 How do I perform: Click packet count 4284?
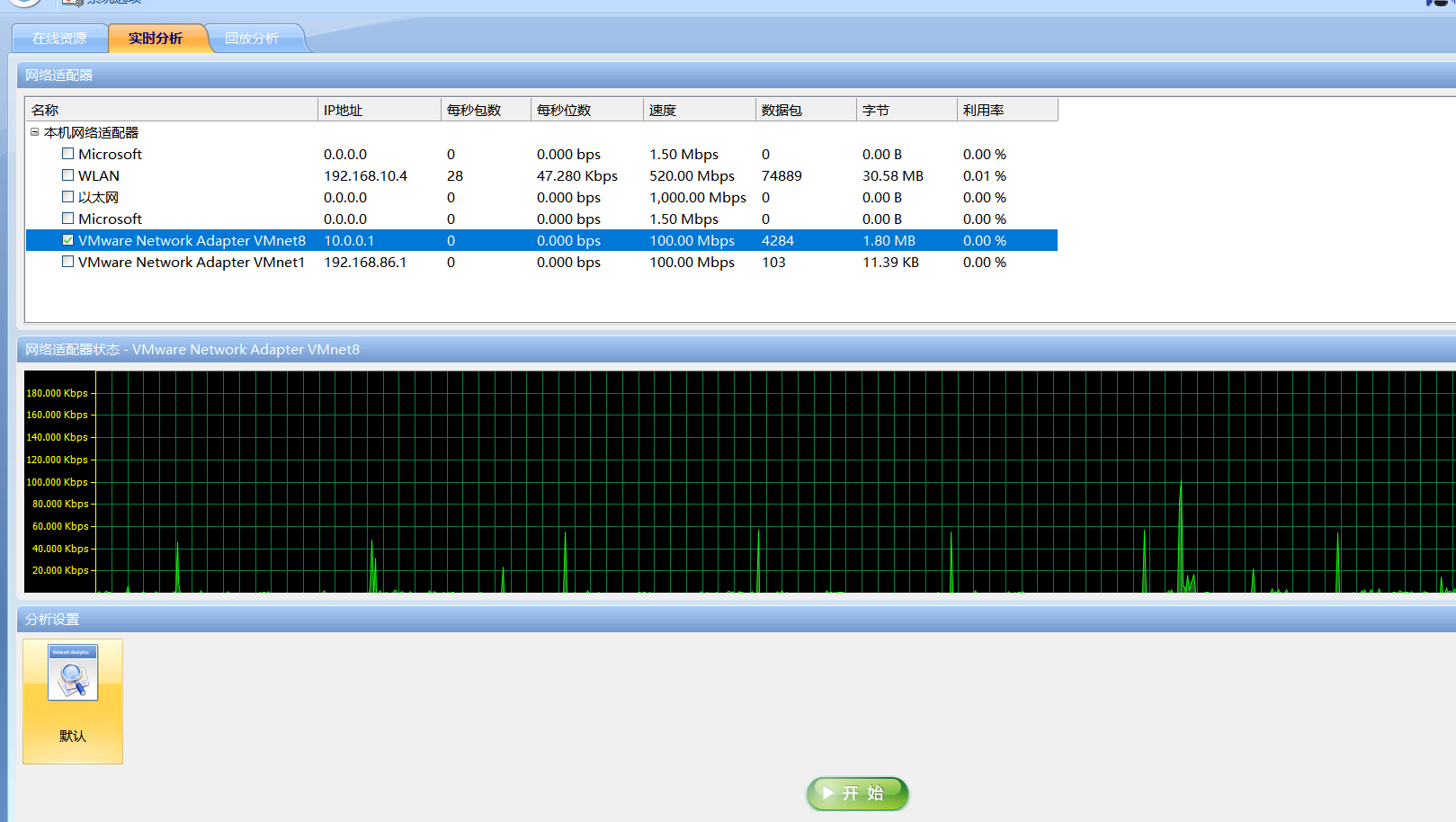778,241
